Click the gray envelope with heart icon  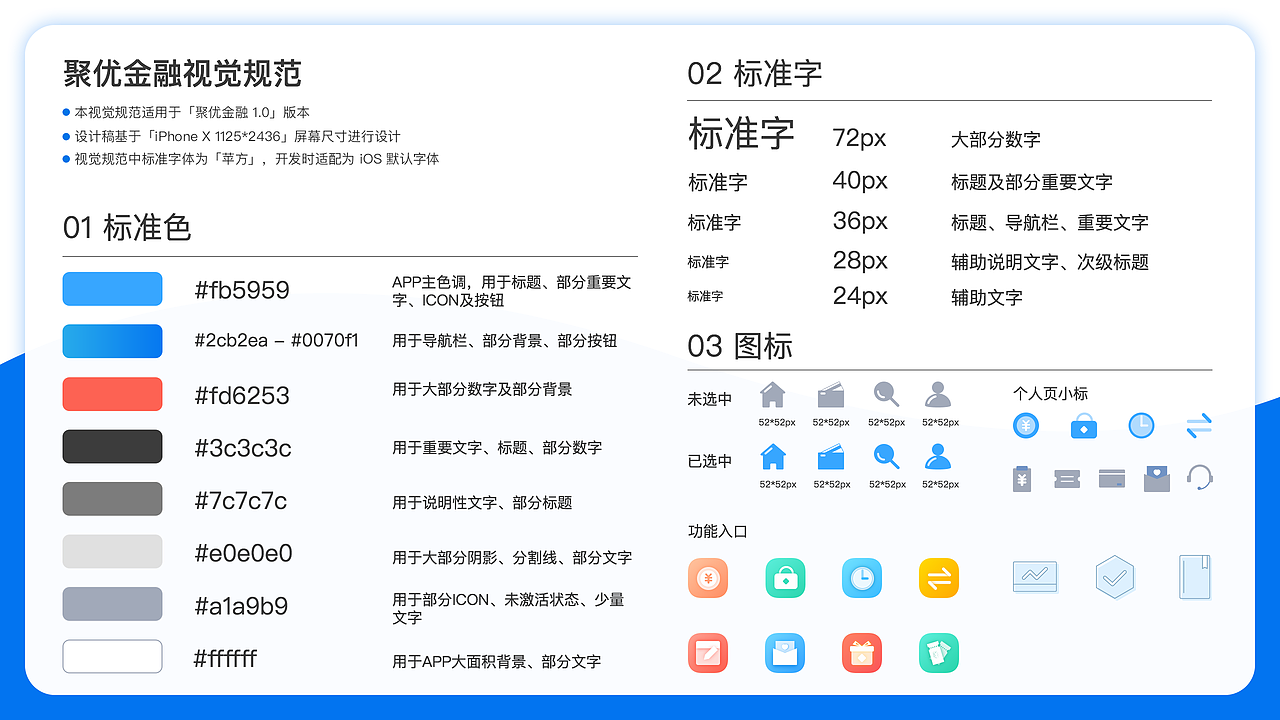(1157, 478)
